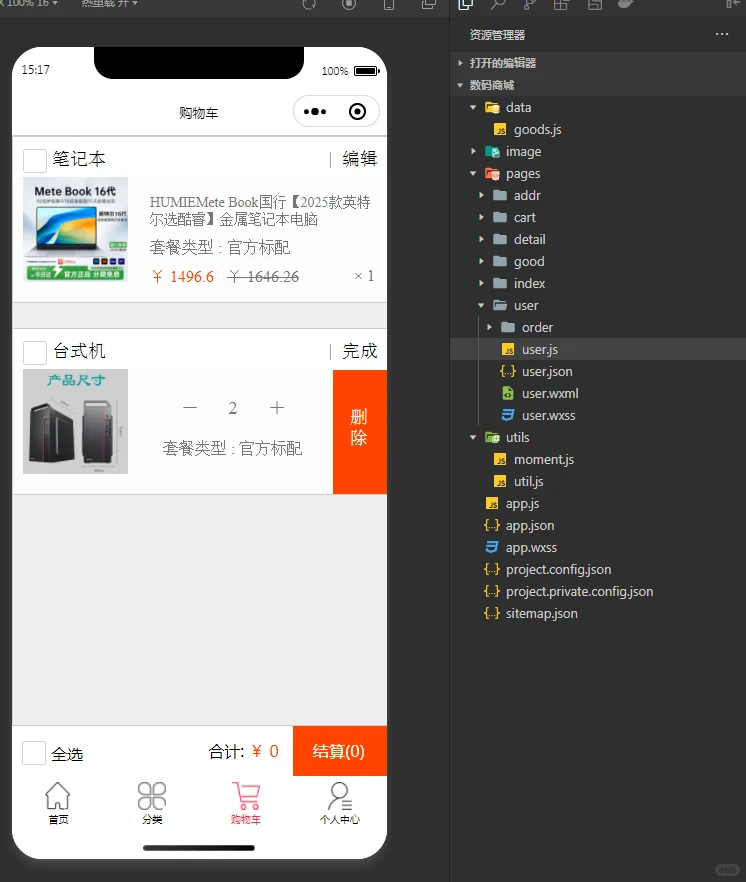Viewport: 746px width, 882px height.
Task: Click the 结算(0) checkout button
Action: (340, 751)
